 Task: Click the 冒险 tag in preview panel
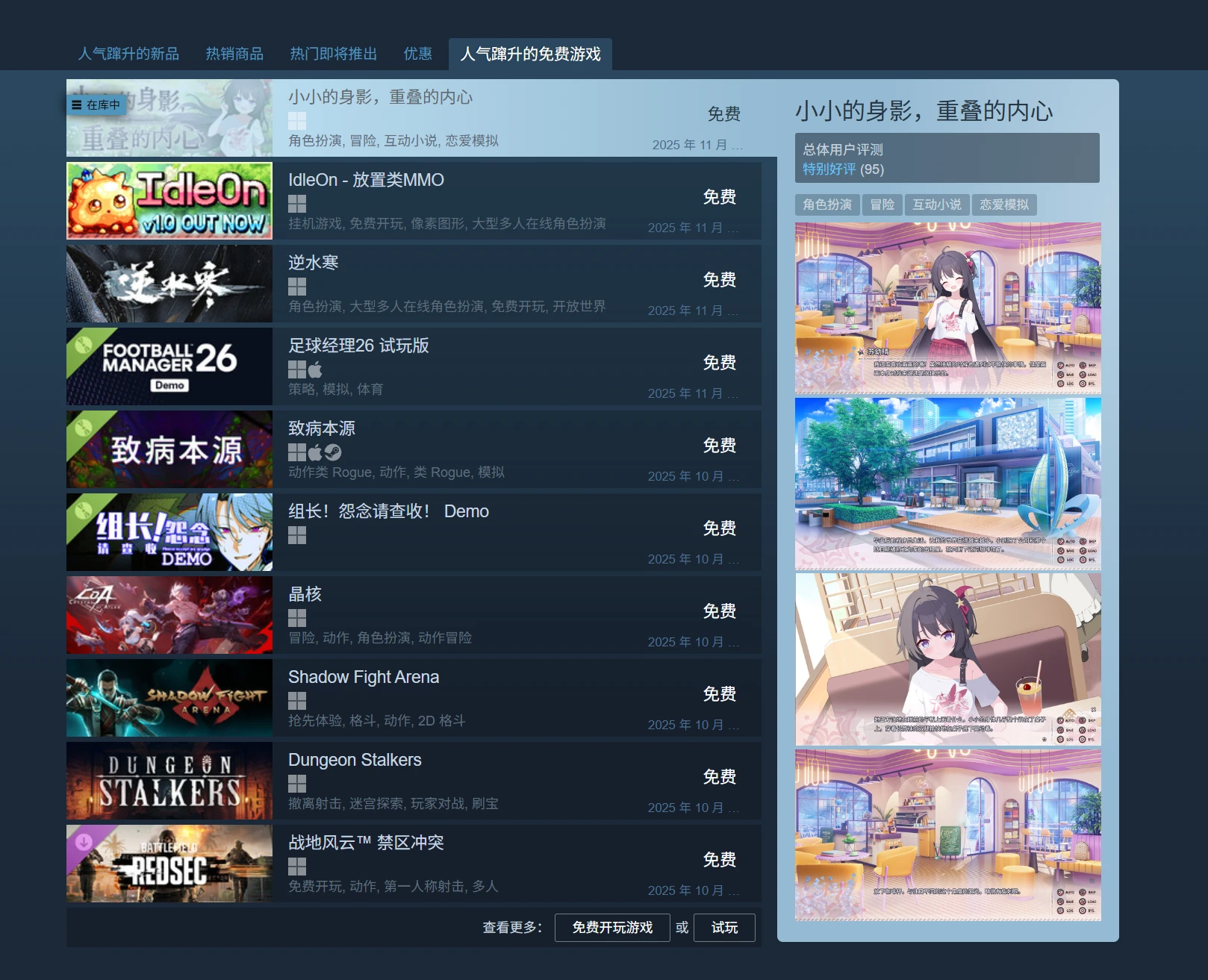882,205
